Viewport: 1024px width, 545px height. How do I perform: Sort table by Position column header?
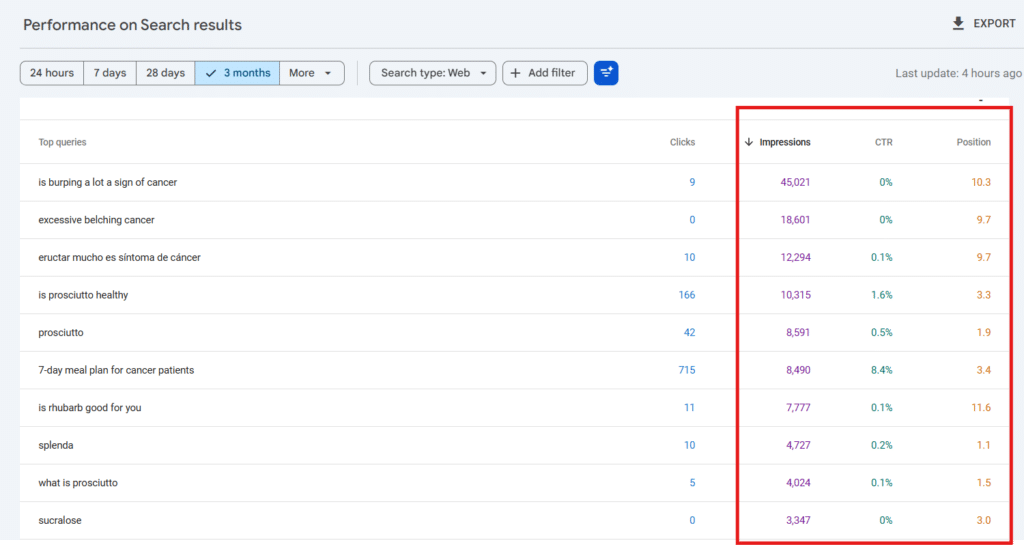tap(973, 142)
